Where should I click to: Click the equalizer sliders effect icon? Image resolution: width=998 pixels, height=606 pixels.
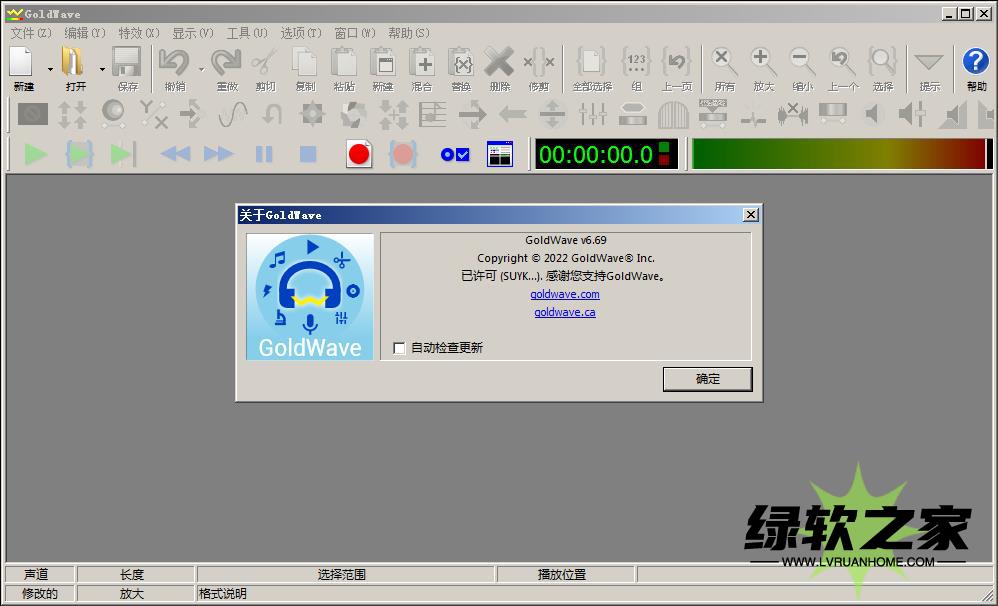(x=593, y=115)
